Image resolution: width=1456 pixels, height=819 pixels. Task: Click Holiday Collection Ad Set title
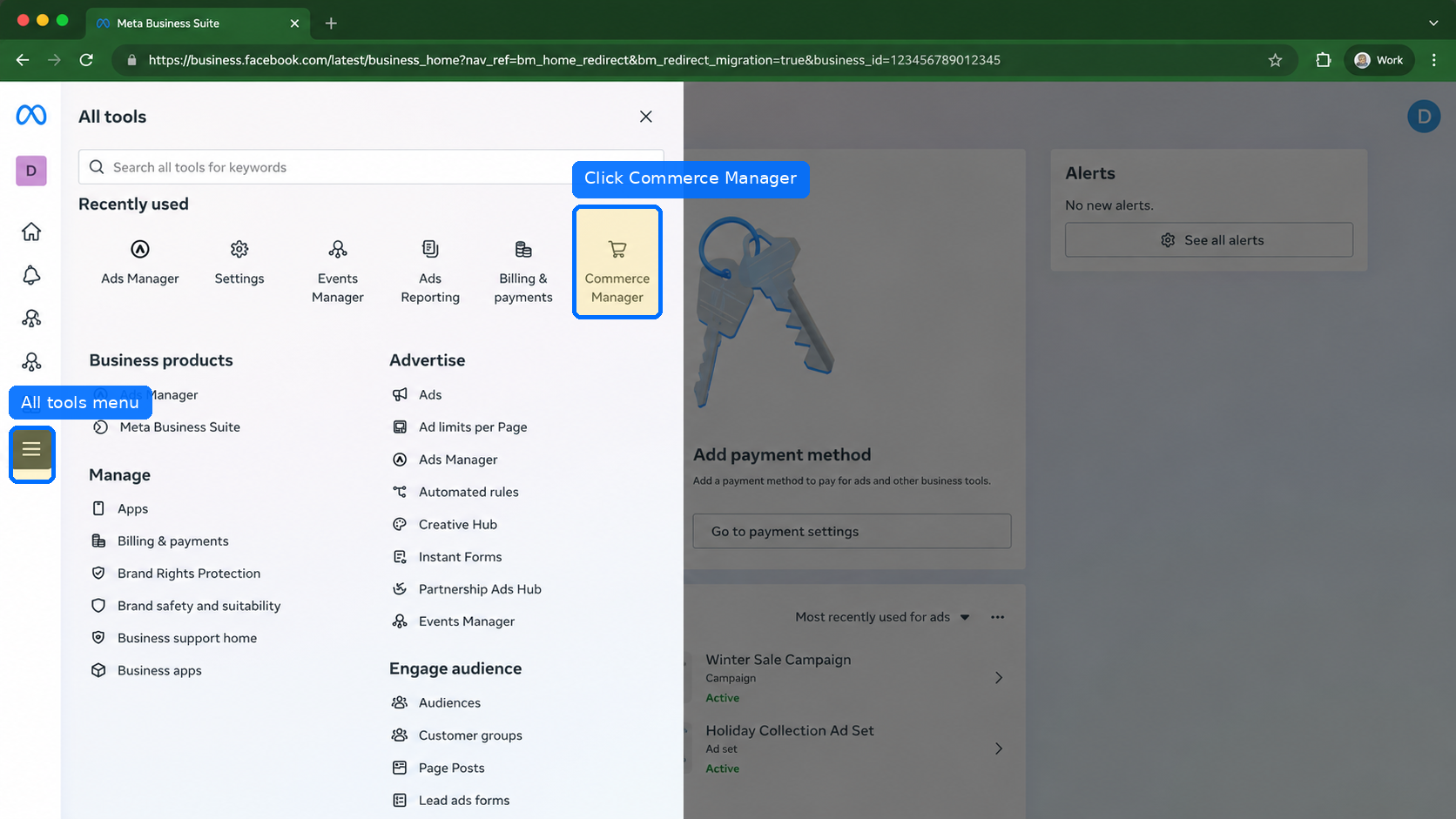790,731
